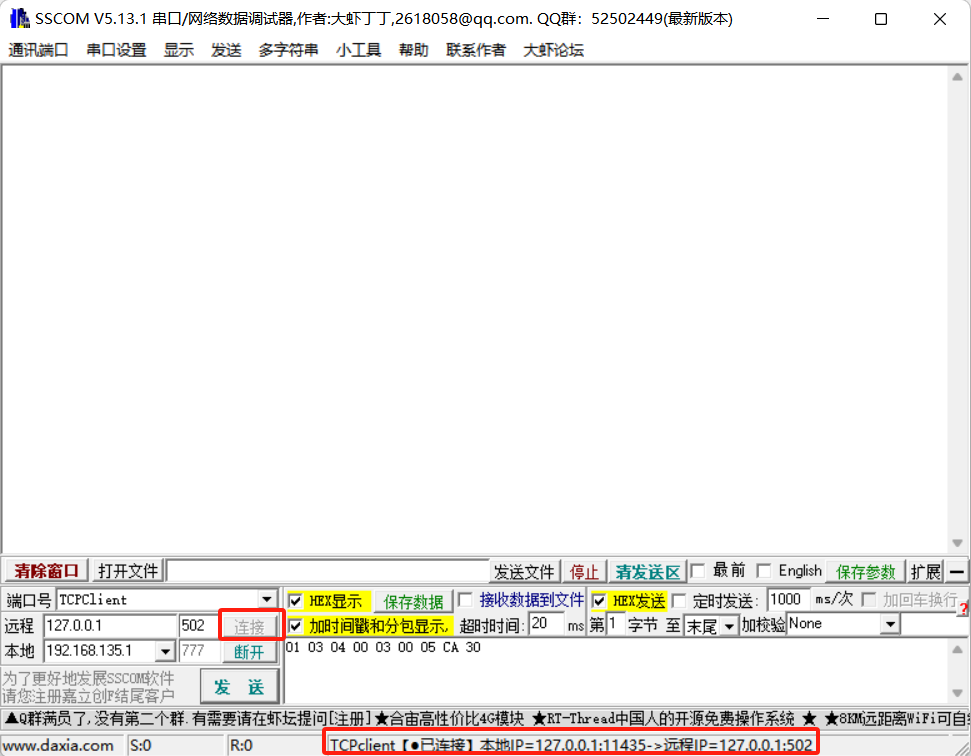Click the 发送文件 button
Image resolution: width=971 pixels, height=756 pixels.
click(x=524, y=571)
